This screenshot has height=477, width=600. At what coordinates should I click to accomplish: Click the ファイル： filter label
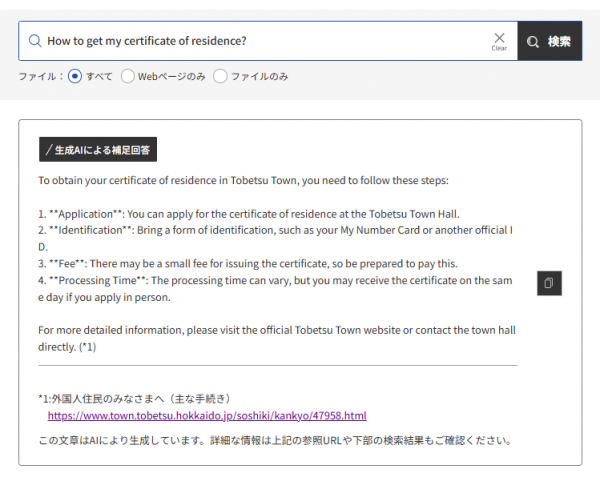(41, 76)
